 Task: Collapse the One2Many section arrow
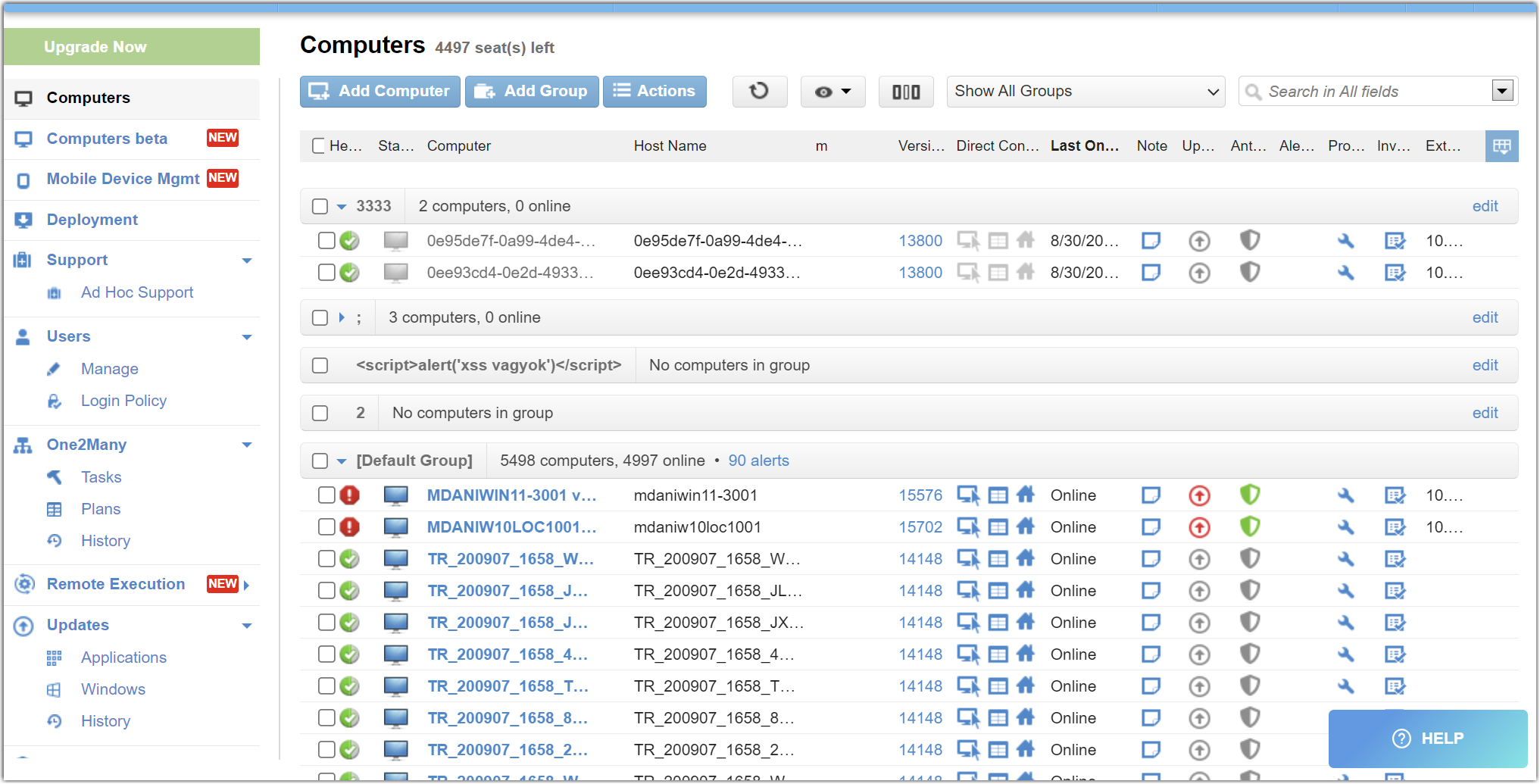click(247, 445)
